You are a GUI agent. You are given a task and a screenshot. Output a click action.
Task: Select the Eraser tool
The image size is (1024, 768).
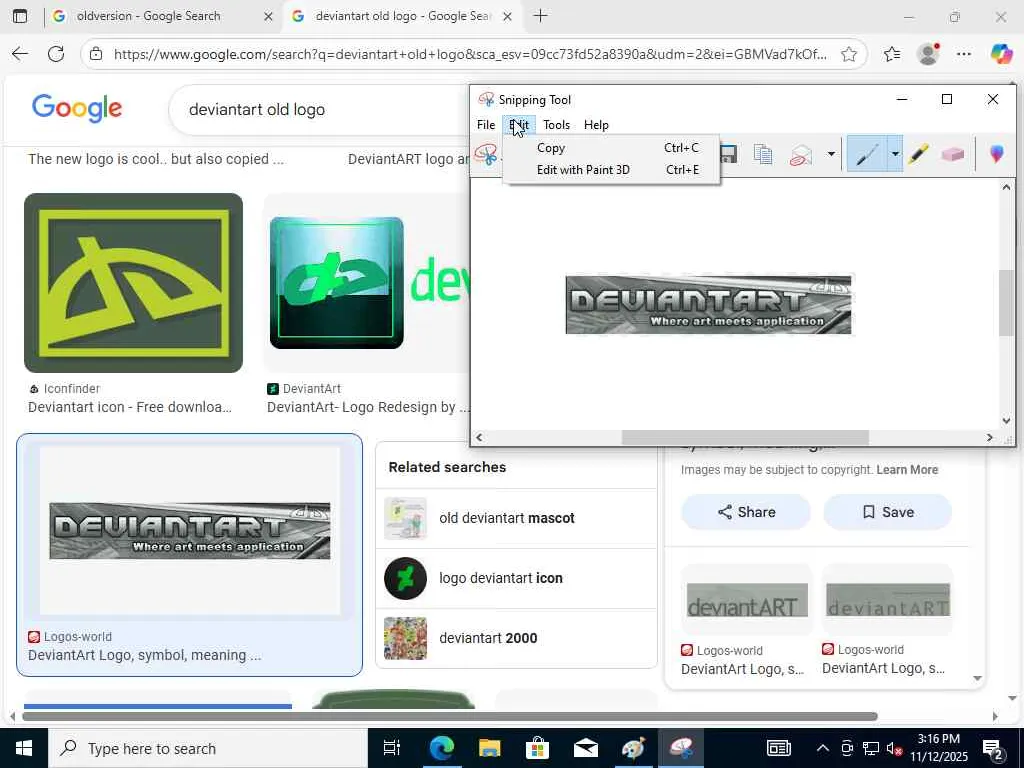(x=953, y=154)
